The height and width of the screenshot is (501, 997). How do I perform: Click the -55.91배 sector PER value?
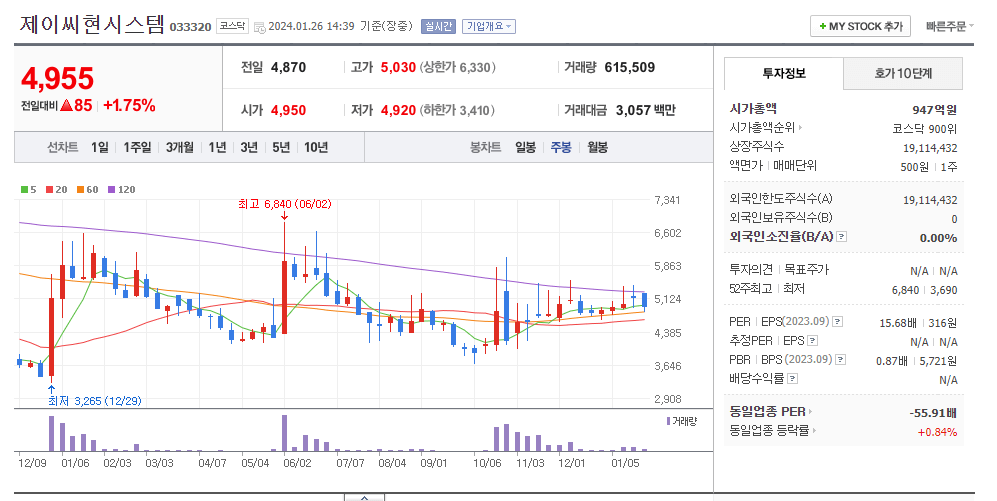tap(933, 413)
